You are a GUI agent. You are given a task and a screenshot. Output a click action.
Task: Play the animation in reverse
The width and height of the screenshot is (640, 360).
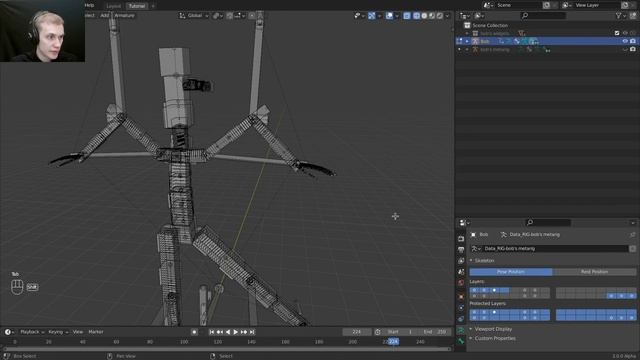pos(228,332)
